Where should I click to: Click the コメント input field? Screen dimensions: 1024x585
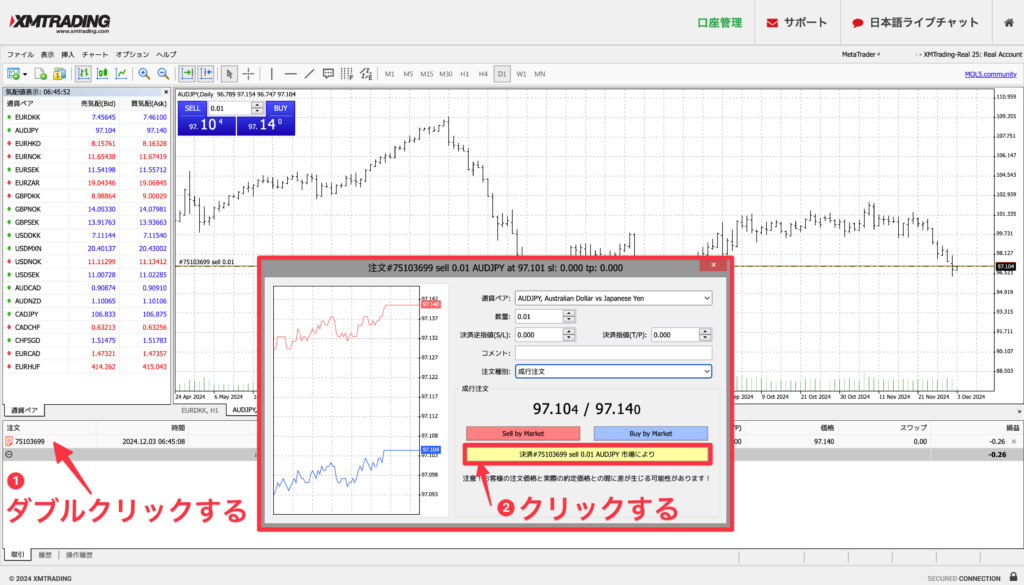(612, 353)
